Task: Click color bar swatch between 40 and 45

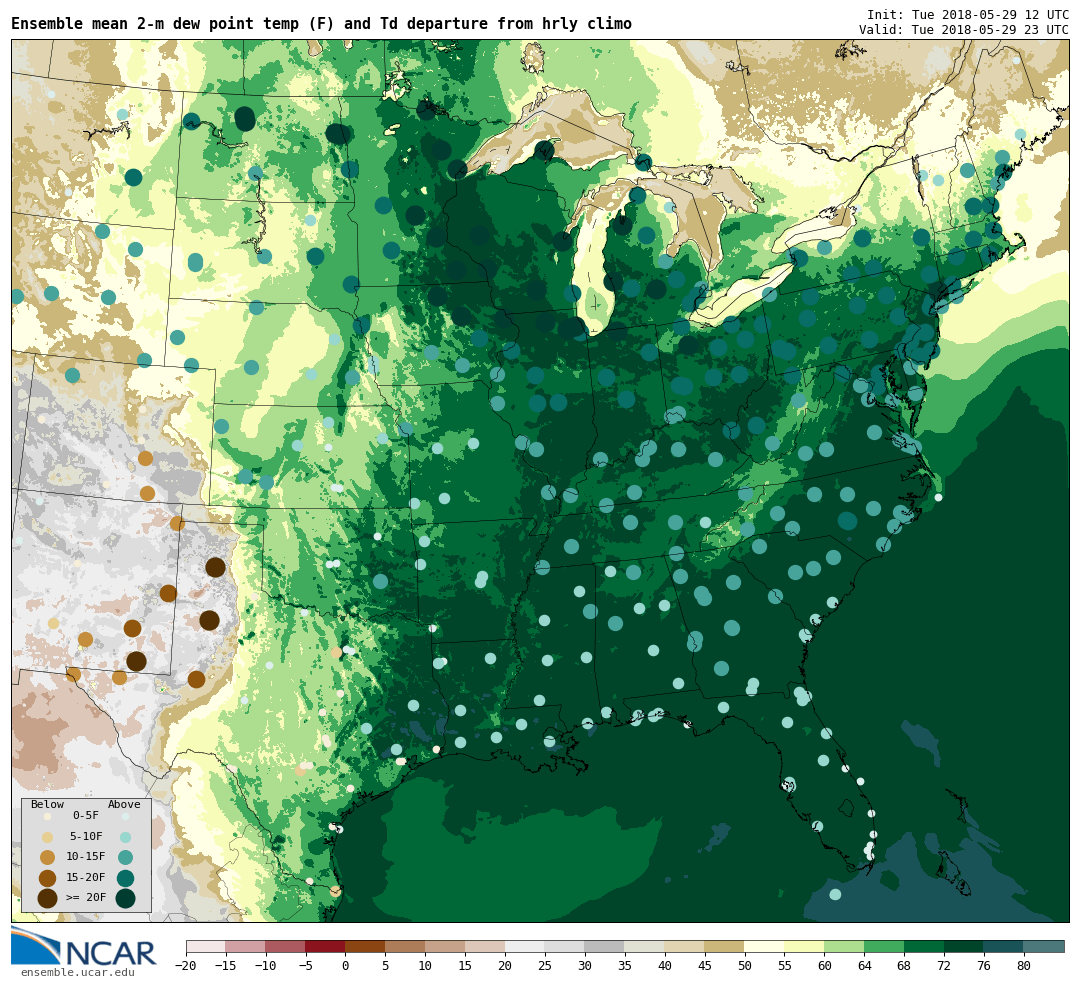Action: point(685,946)
